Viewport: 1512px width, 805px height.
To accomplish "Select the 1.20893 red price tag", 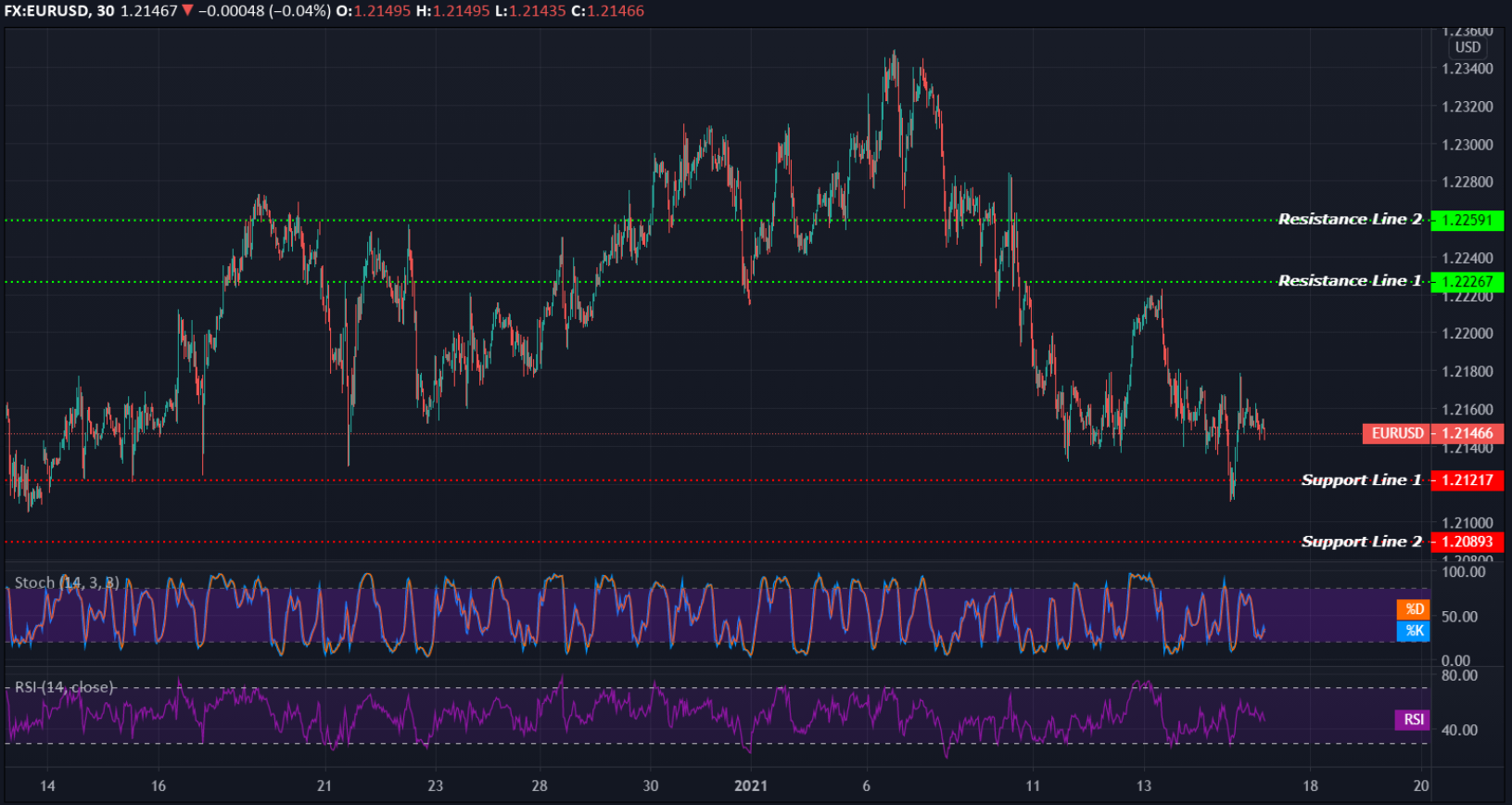I will 1468,542.
